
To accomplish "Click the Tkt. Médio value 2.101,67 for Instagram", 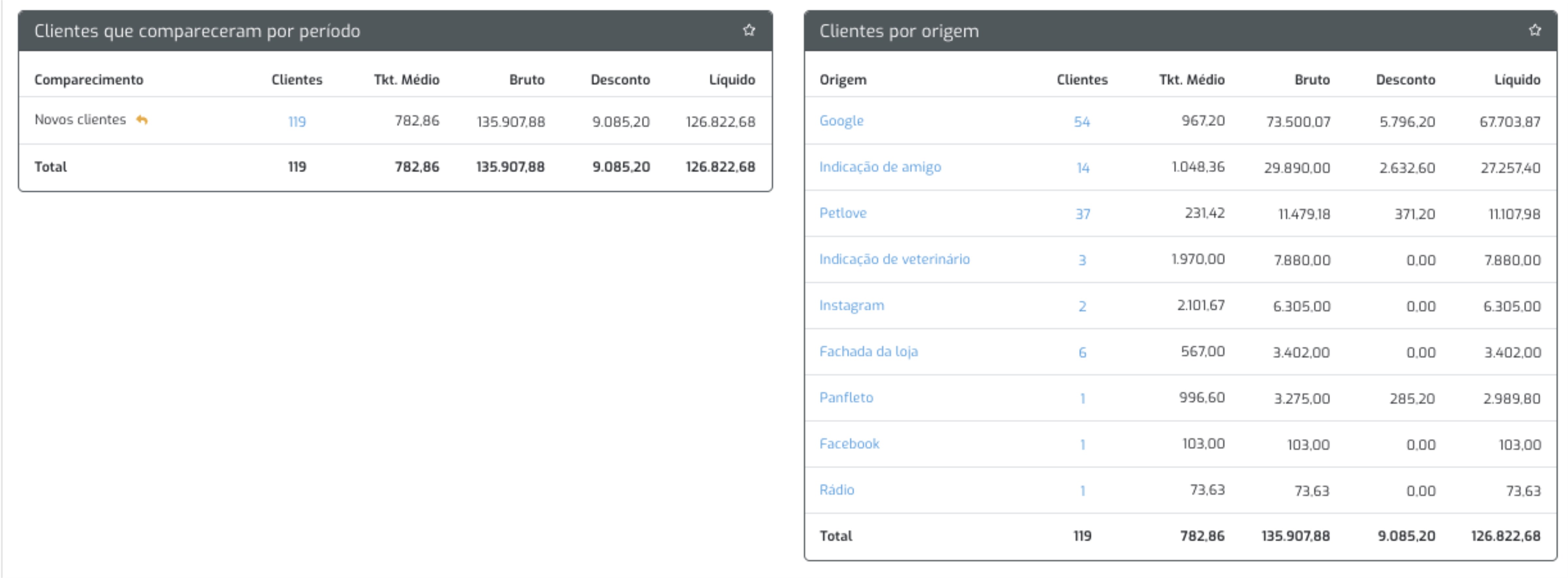I will coord(1200,305).
